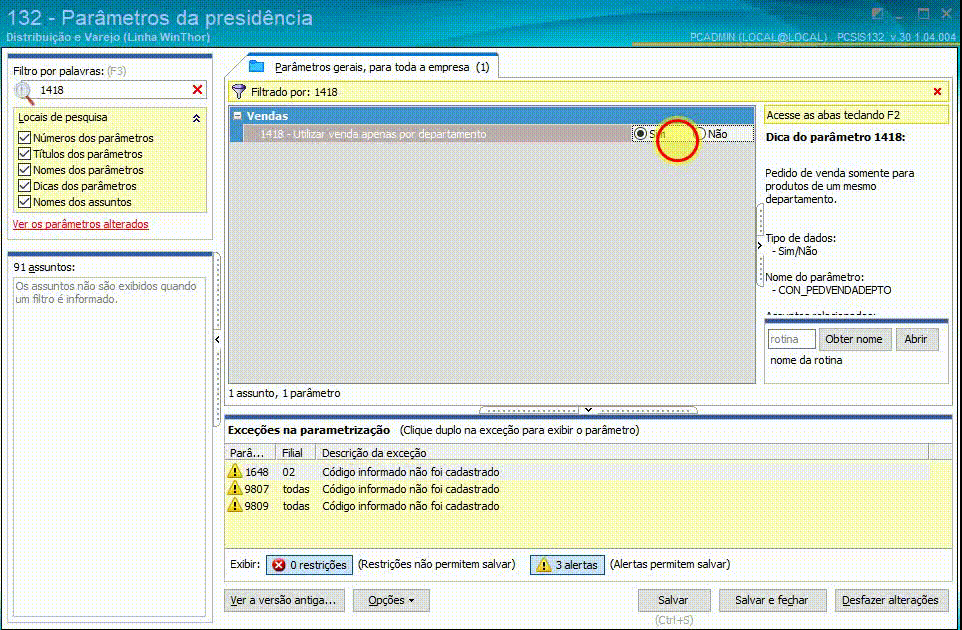The image size is (962, 630).
Task: Click the 'Filial' column header
Action: (295, 453)
